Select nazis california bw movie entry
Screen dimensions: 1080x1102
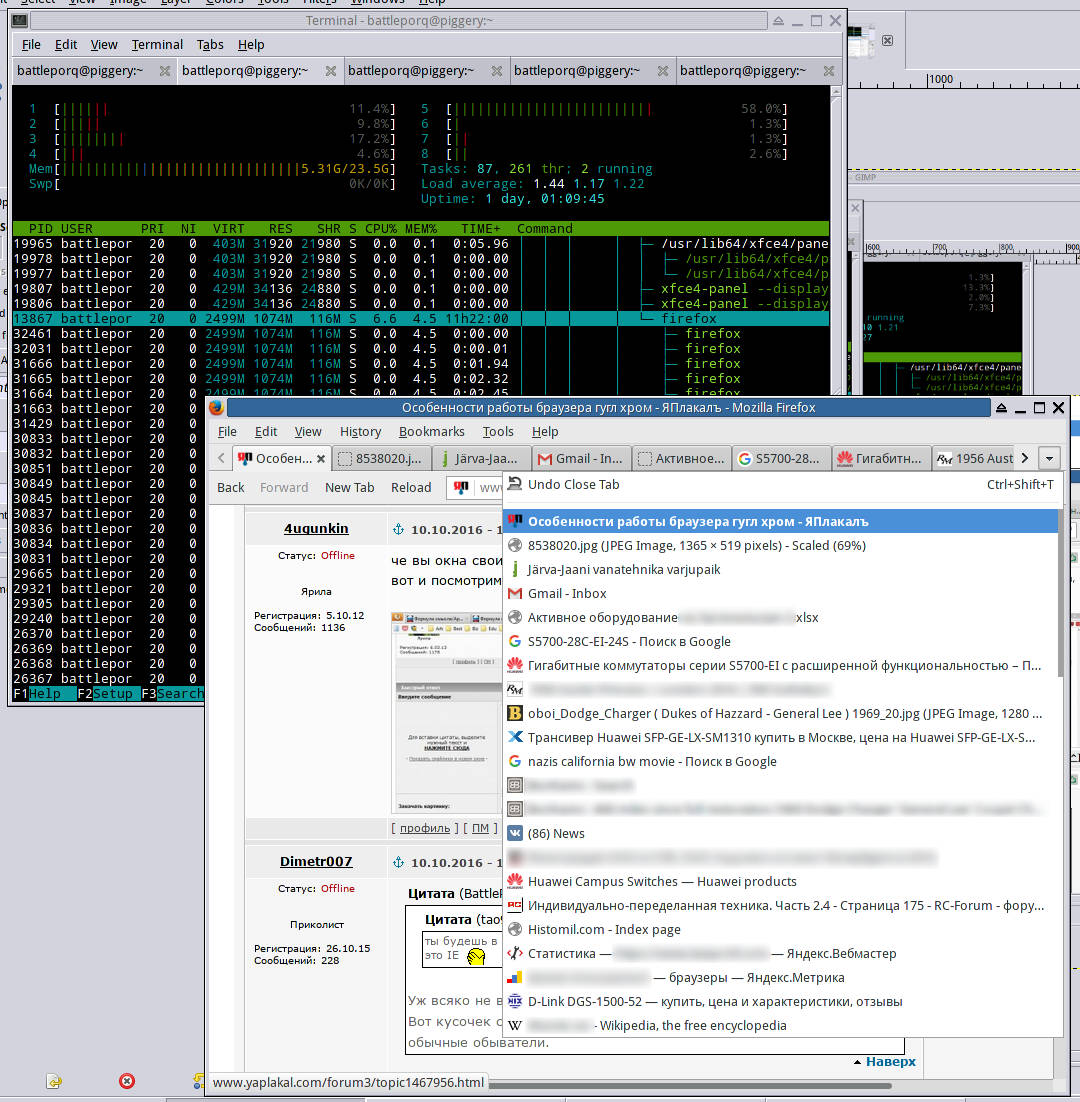point(781,762)
